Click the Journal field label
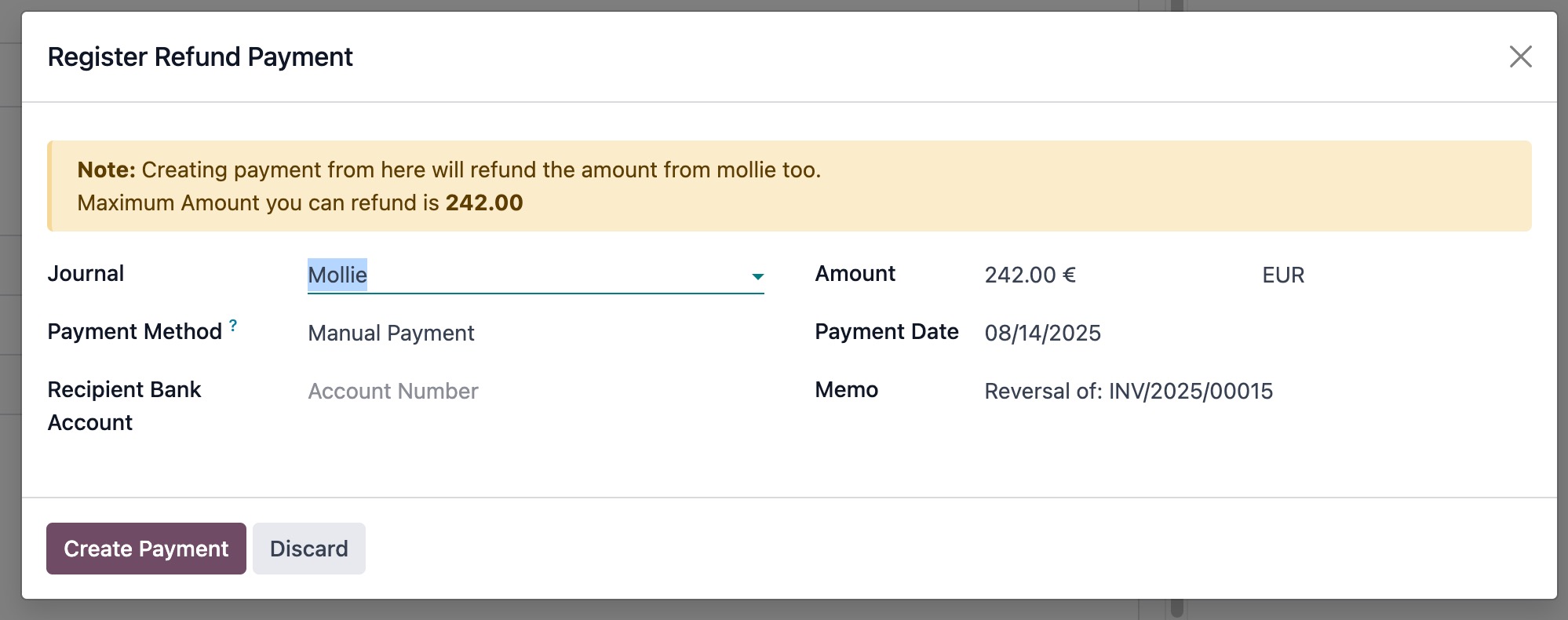 [x=86, y=274]
